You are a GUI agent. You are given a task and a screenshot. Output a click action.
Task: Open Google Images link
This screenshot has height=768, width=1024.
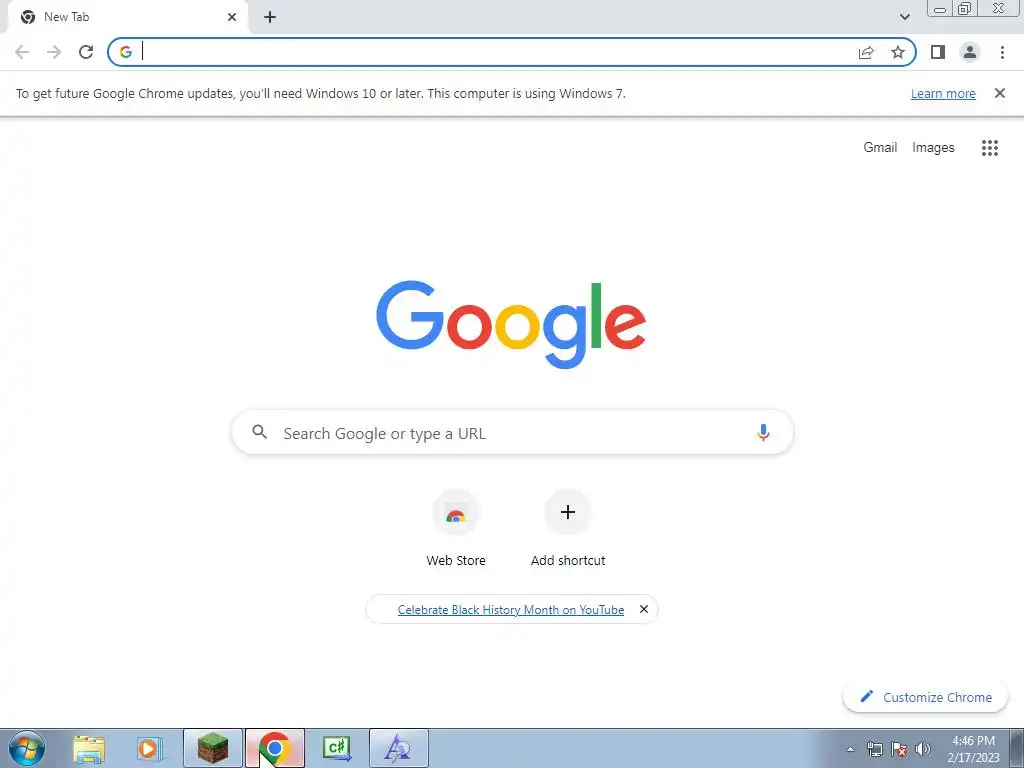(933, 148)
